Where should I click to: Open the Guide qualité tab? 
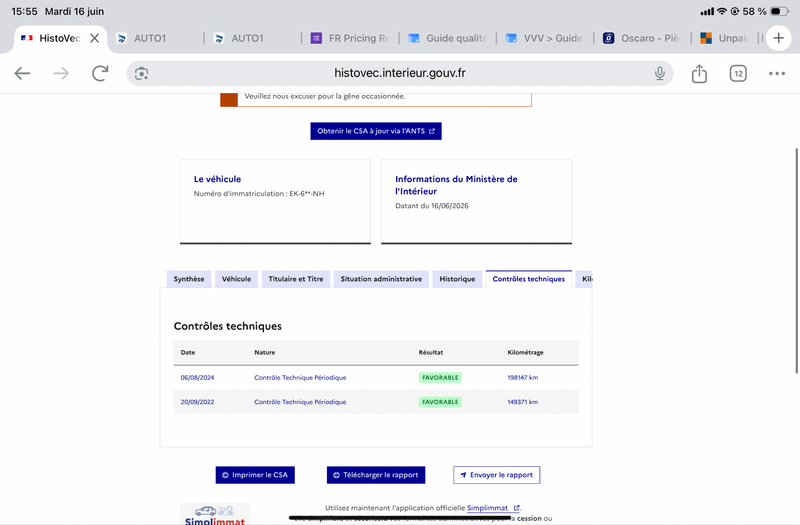(x=448, y=38)
